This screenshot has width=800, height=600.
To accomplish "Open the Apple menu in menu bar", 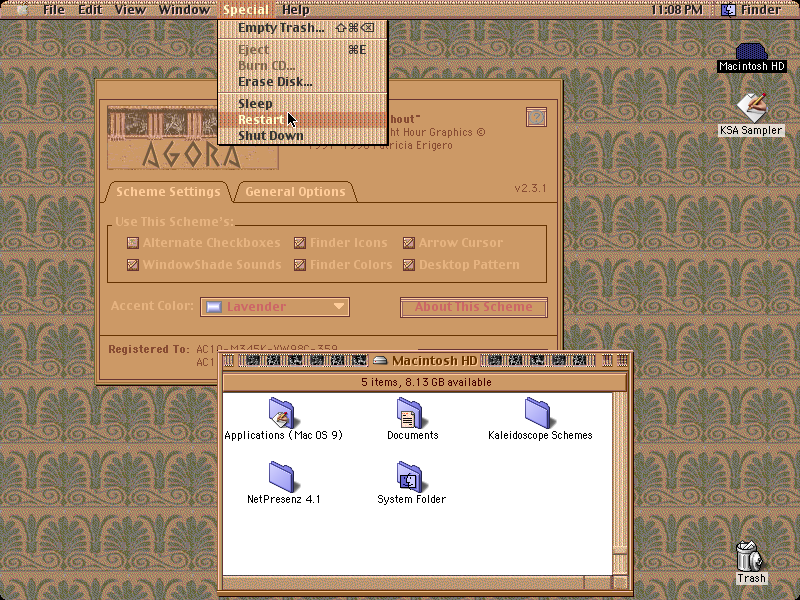I will coord(22,10).
